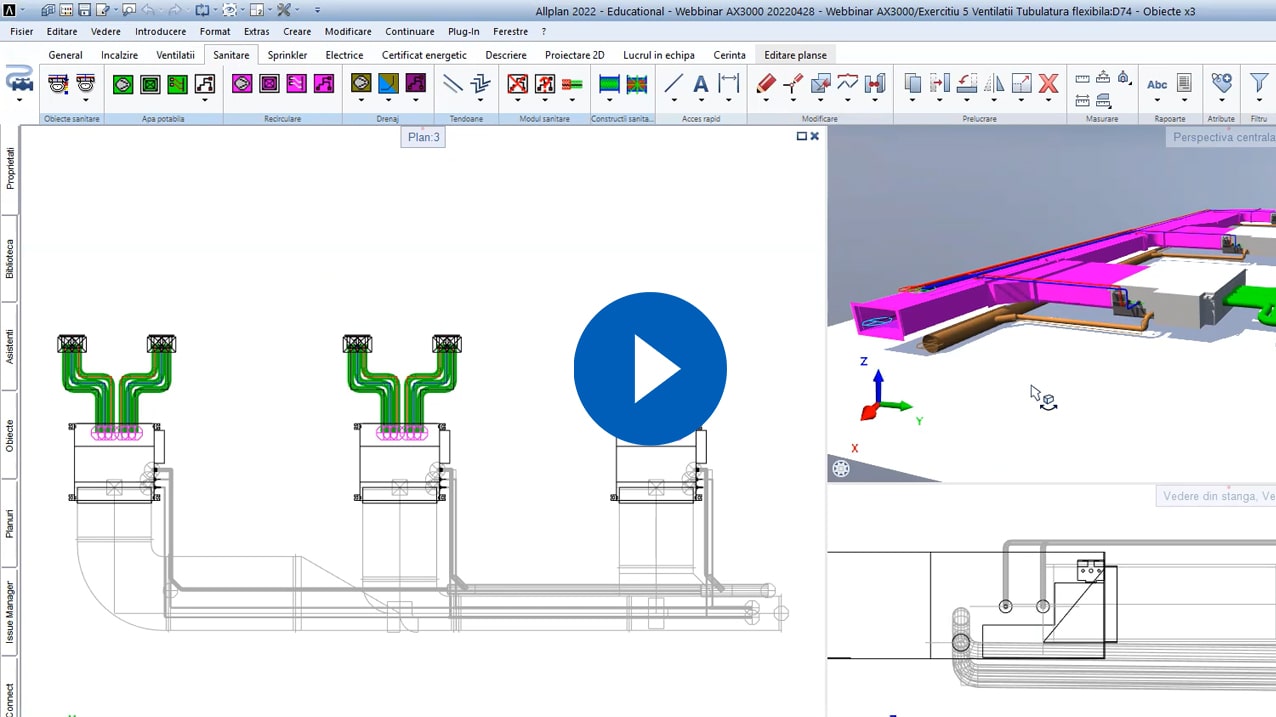Open the Vedere menu
Screen dimensions: 1276x717
pyautogui.click(x=106, y=31)
